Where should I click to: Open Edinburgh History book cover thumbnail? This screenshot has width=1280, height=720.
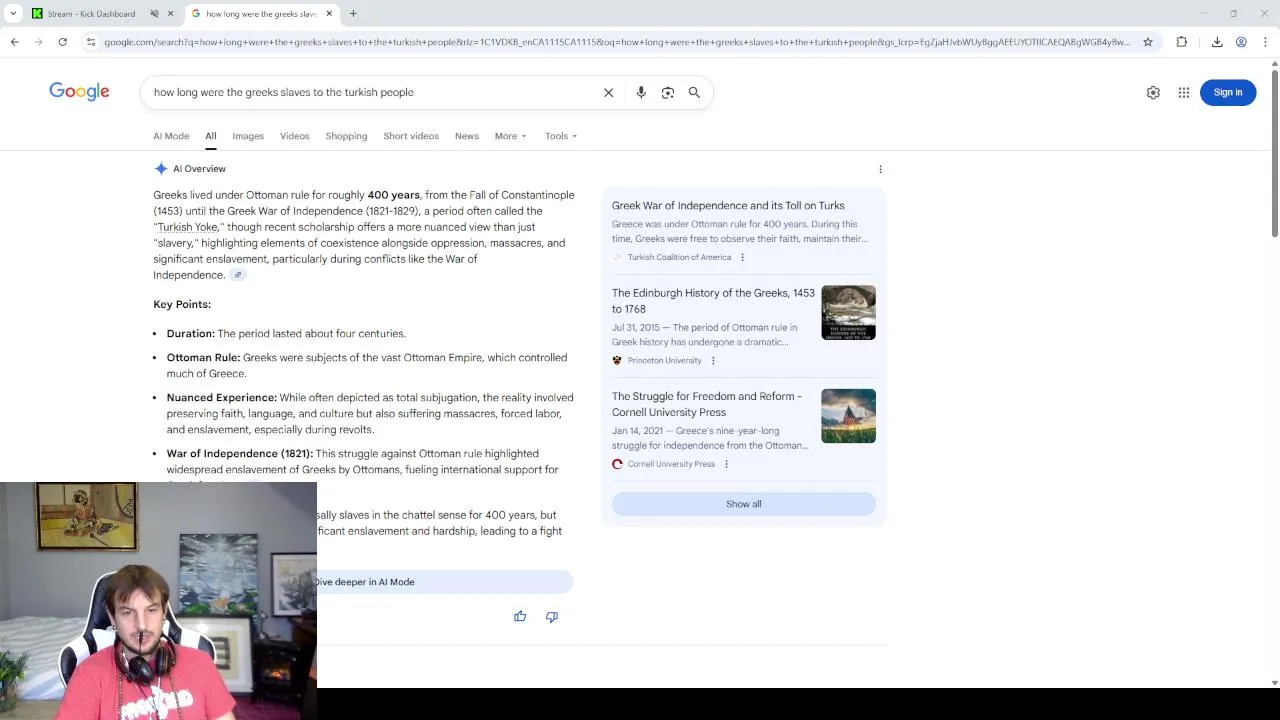tap(848, 312)
